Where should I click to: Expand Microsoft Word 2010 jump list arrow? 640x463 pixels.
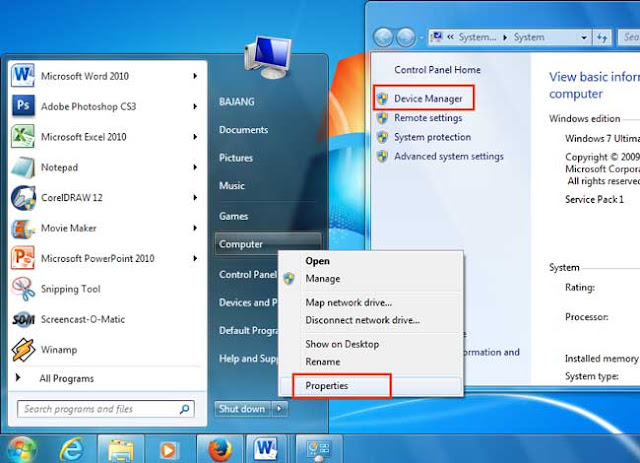point(195,76)
